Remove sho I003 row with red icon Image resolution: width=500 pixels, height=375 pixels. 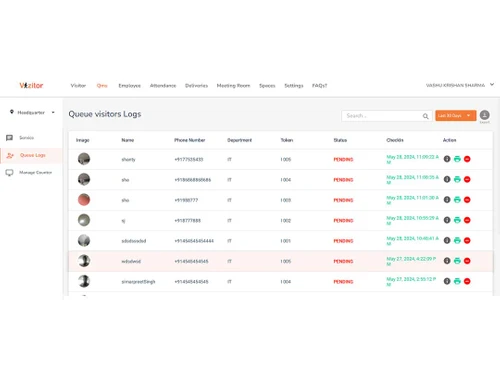coord(467,200)
